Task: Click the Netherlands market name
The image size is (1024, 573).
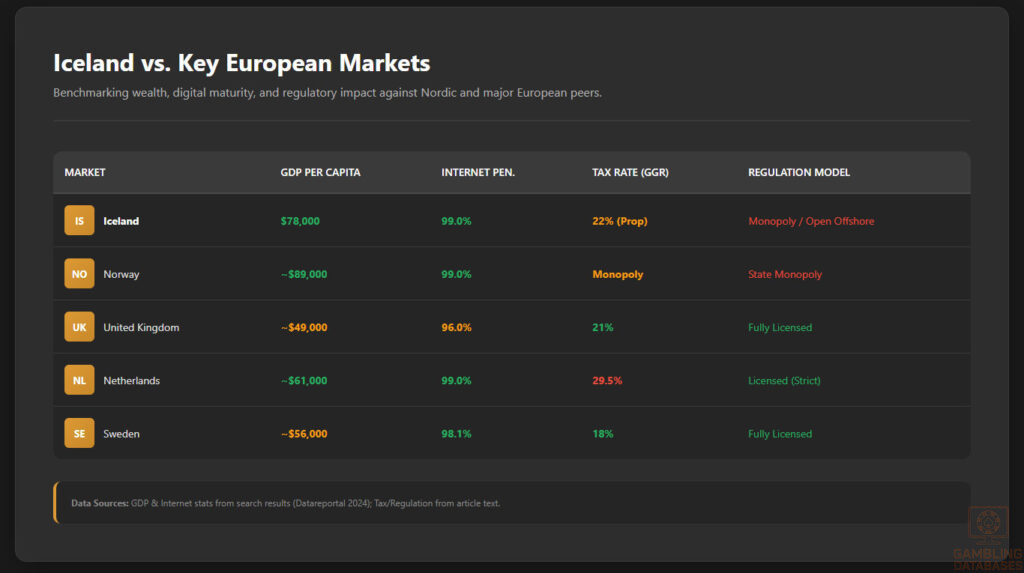Action: [x=131, y=380]
